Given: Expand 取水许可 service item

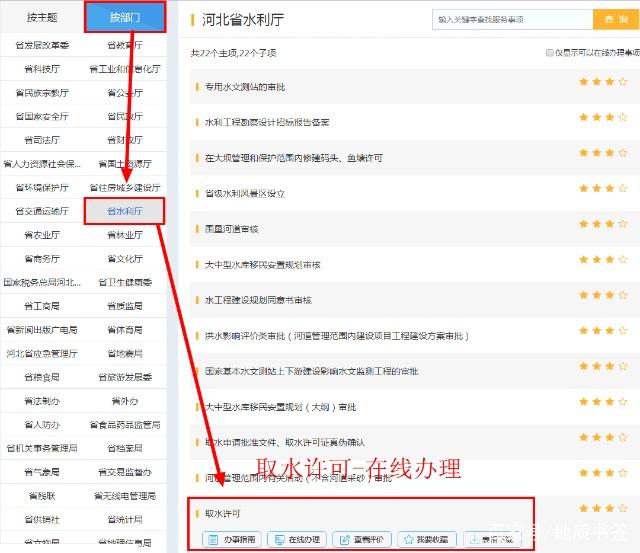Looking at the screenshot, I should [x=222, y=513].
